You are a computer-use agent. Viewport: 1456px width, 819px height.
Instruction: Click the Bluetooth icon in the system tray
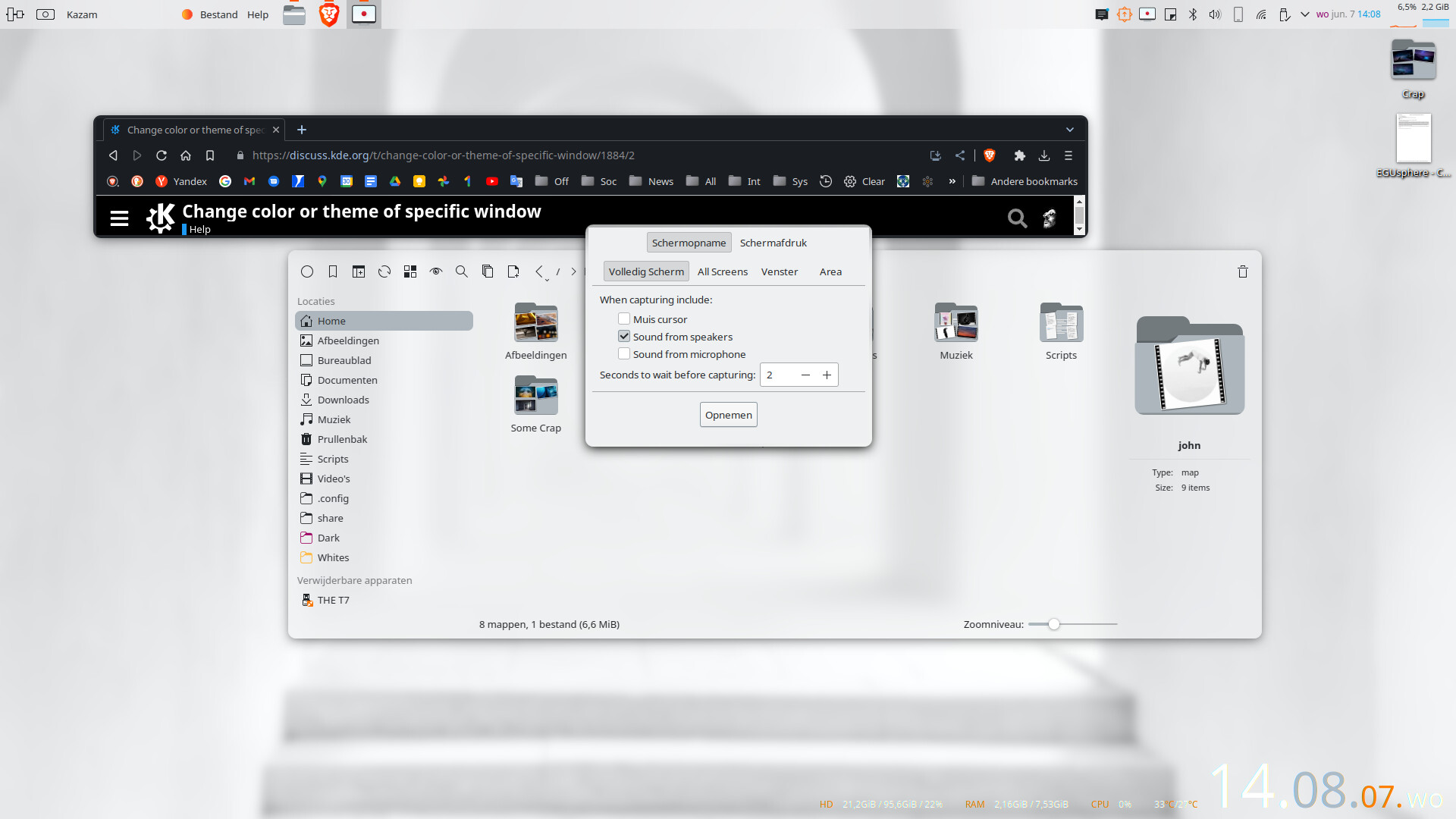(1193, 14)
